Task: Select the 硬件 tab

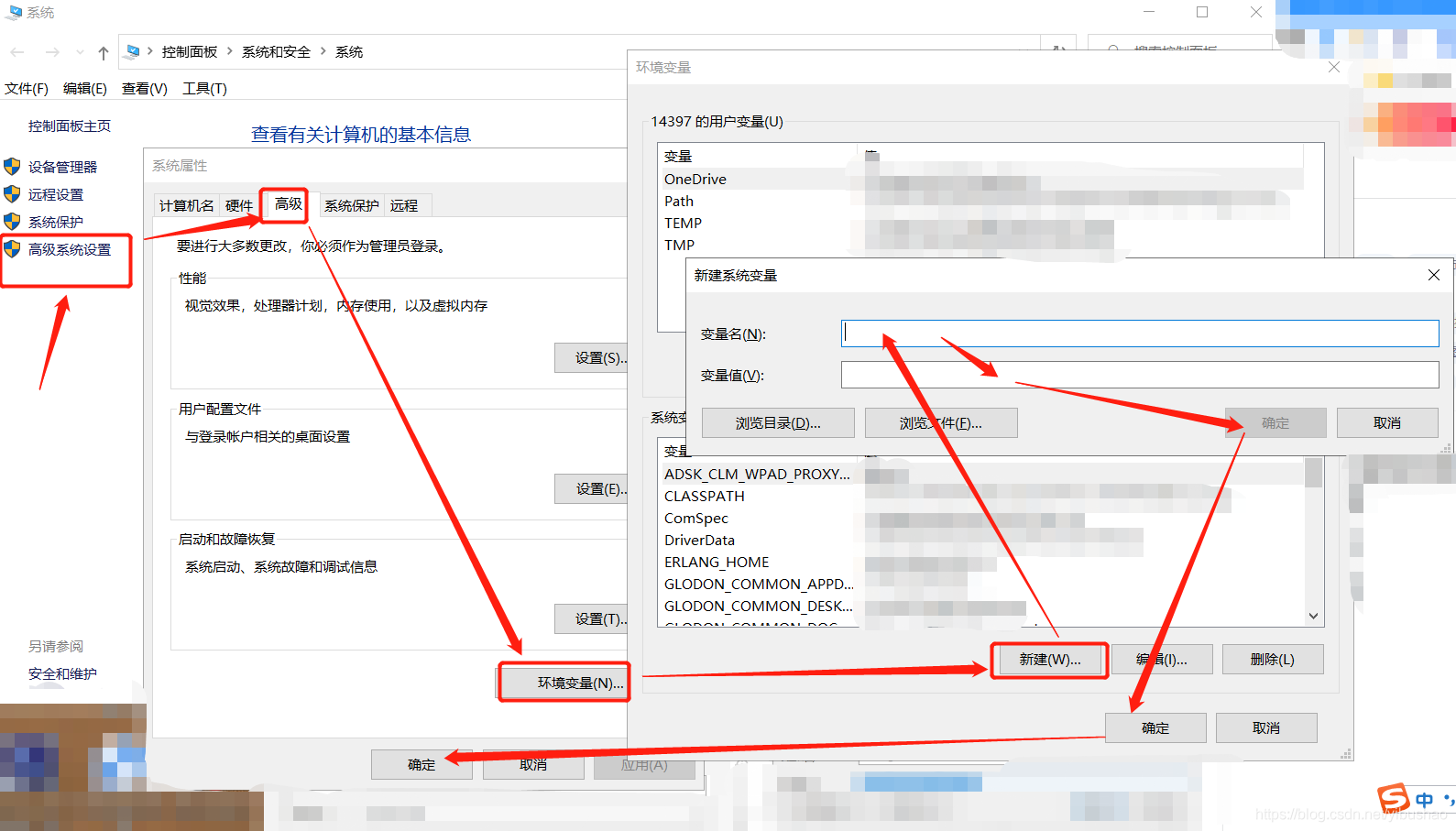Action: (239, 205)
